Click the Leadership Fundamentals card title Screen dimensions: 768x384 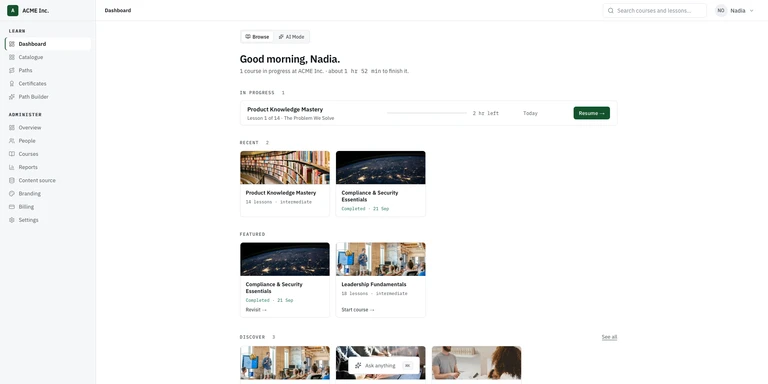pos(374,285)
